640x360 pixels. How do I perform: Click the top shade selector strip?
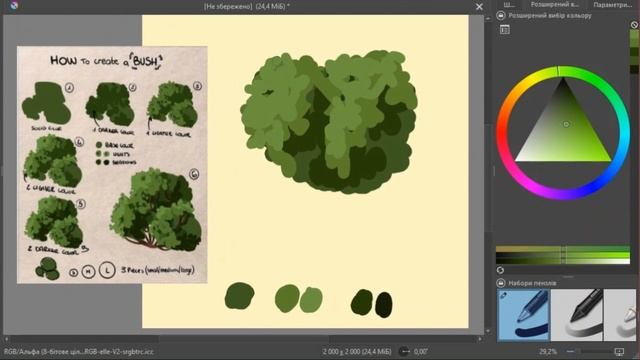click(x=563, y=249)
